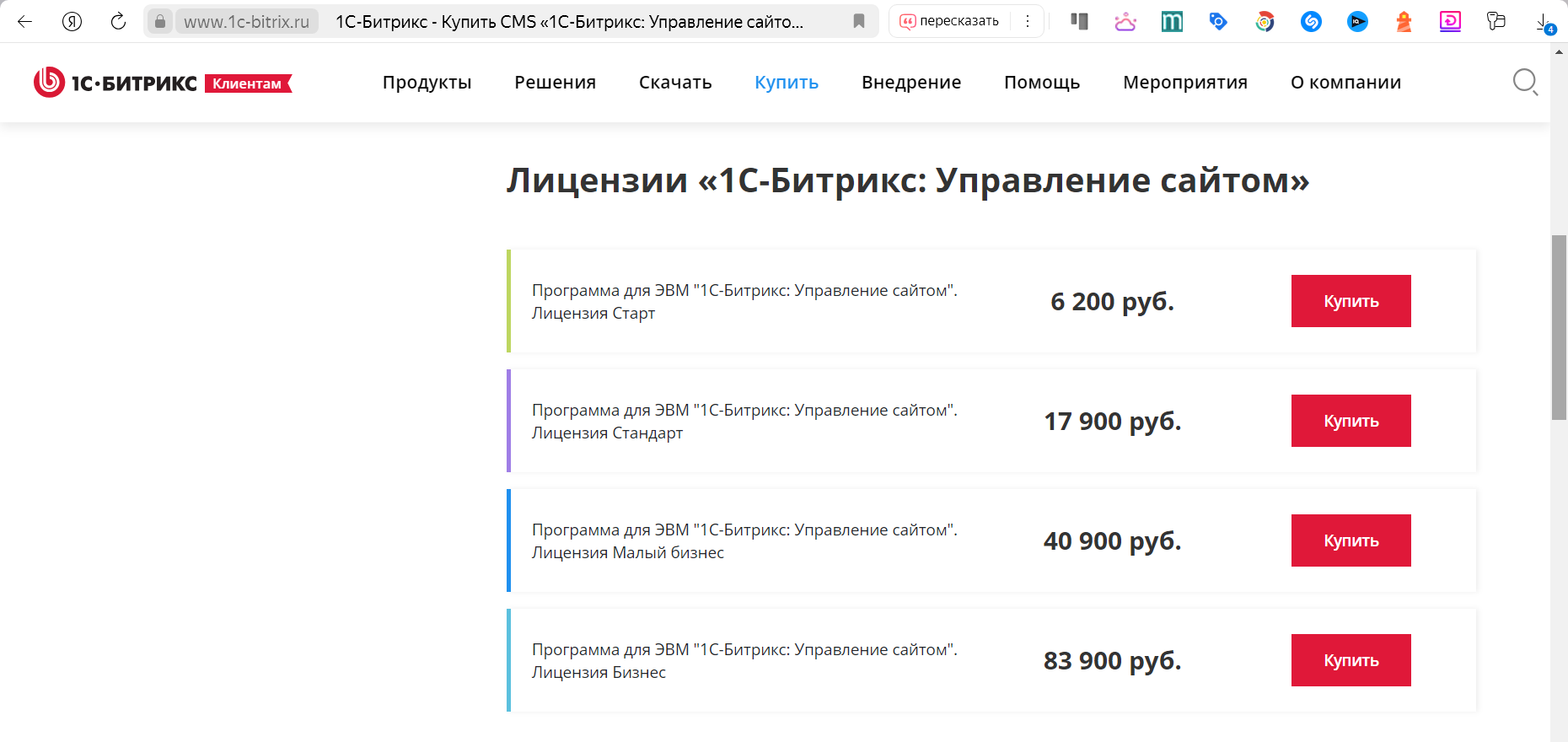This screenshot has height=742, width=1568.
Task: Click the 'Лицензия Старт' product name text
Action: (593, 314)
